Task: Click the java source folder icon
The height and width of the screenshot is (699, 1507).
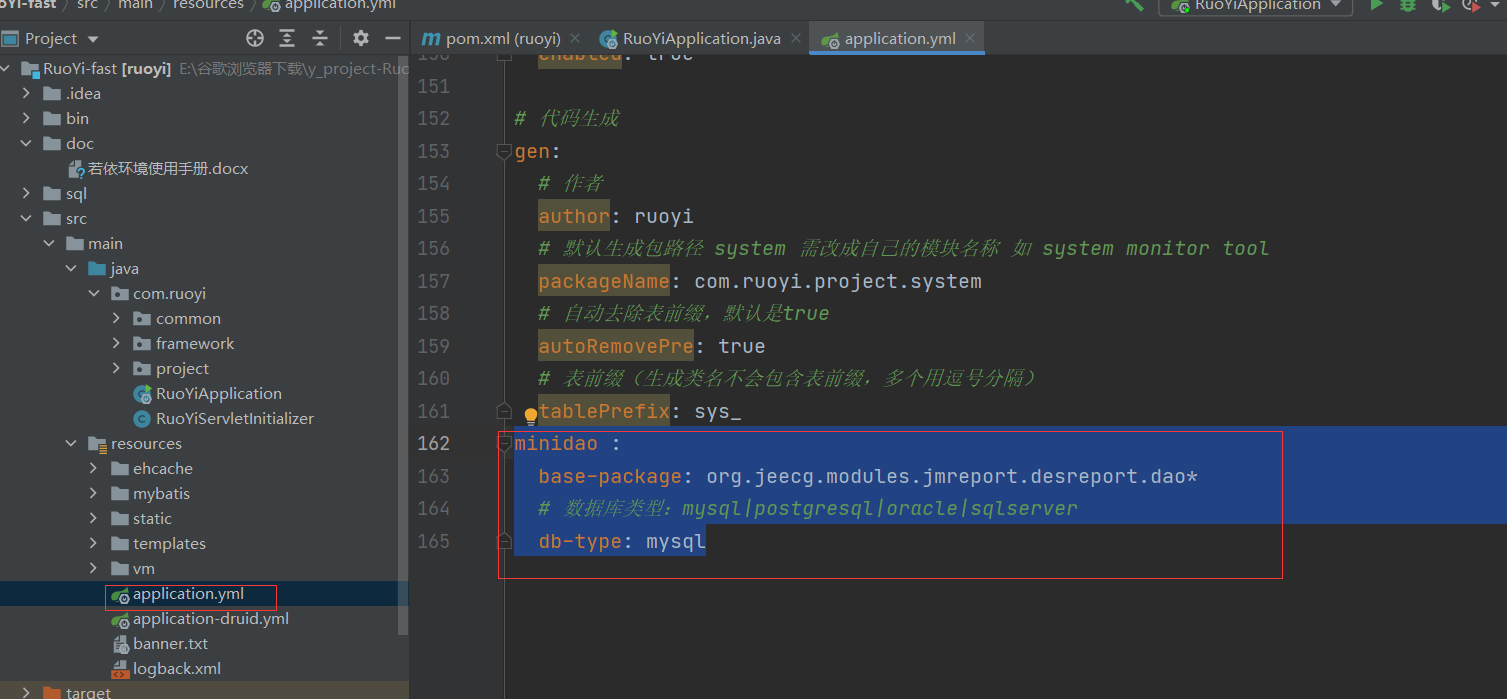Action: click(97, 269)
